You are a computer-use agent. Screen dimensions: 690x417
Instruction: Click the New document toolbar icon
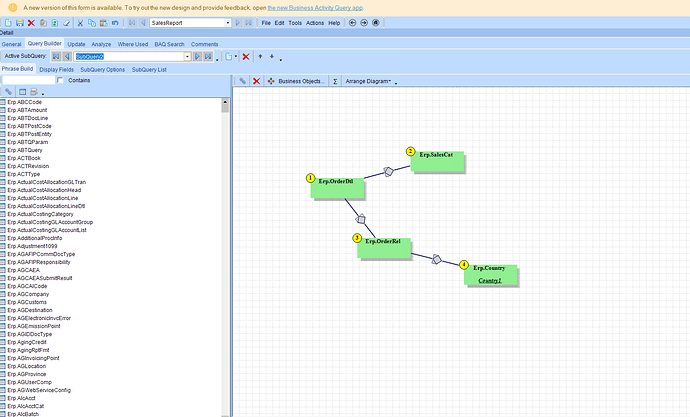click(x=8, y=23)
